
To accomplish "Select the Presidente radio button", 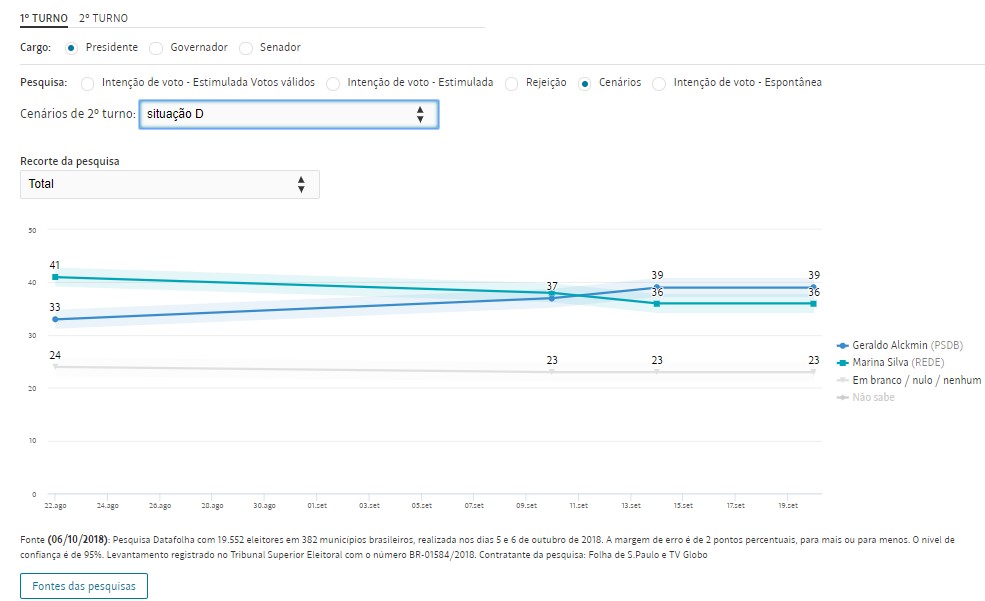I will [x=71, y=47].
